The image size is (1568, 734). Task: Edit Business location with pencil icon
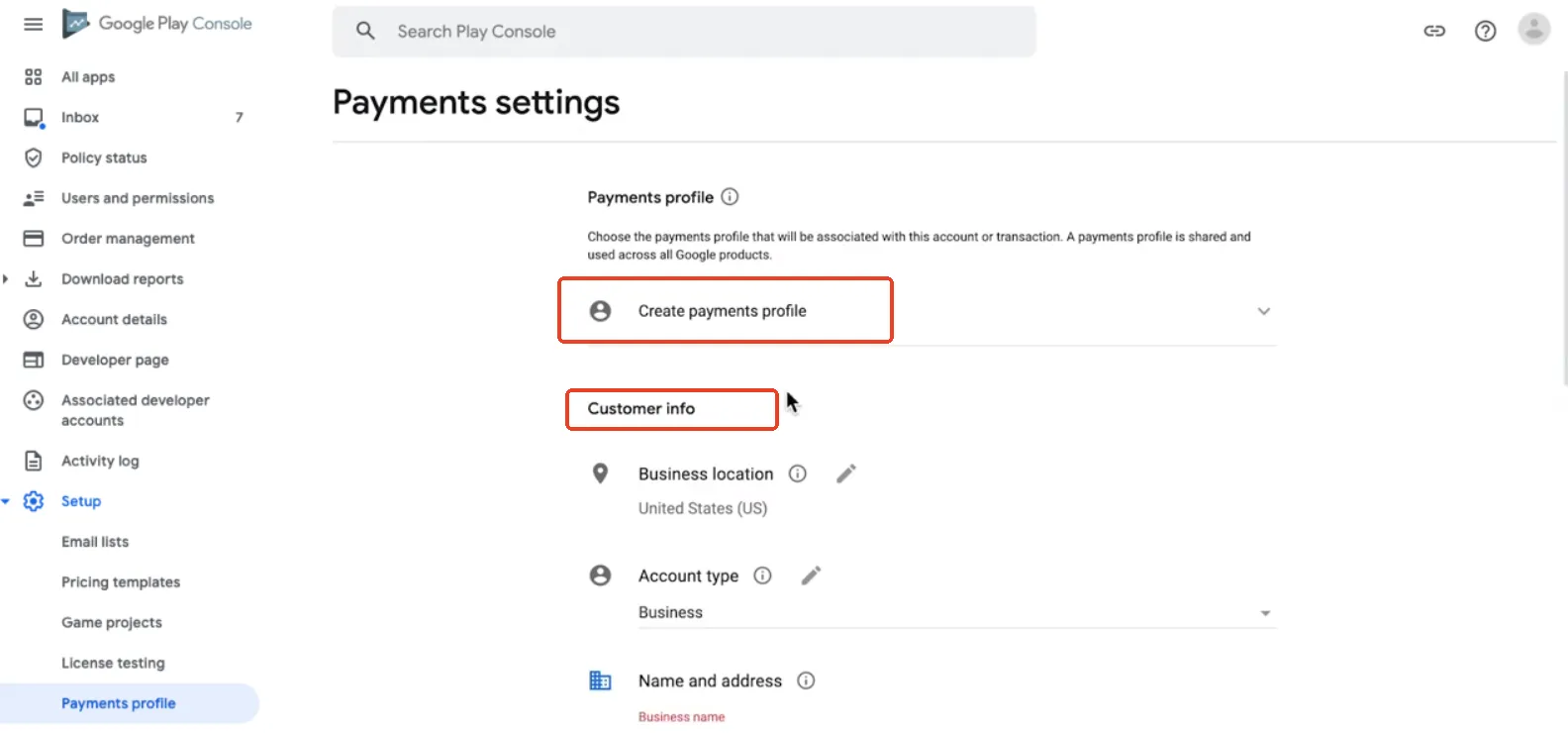pyautogui.click(x=846, y=473)
